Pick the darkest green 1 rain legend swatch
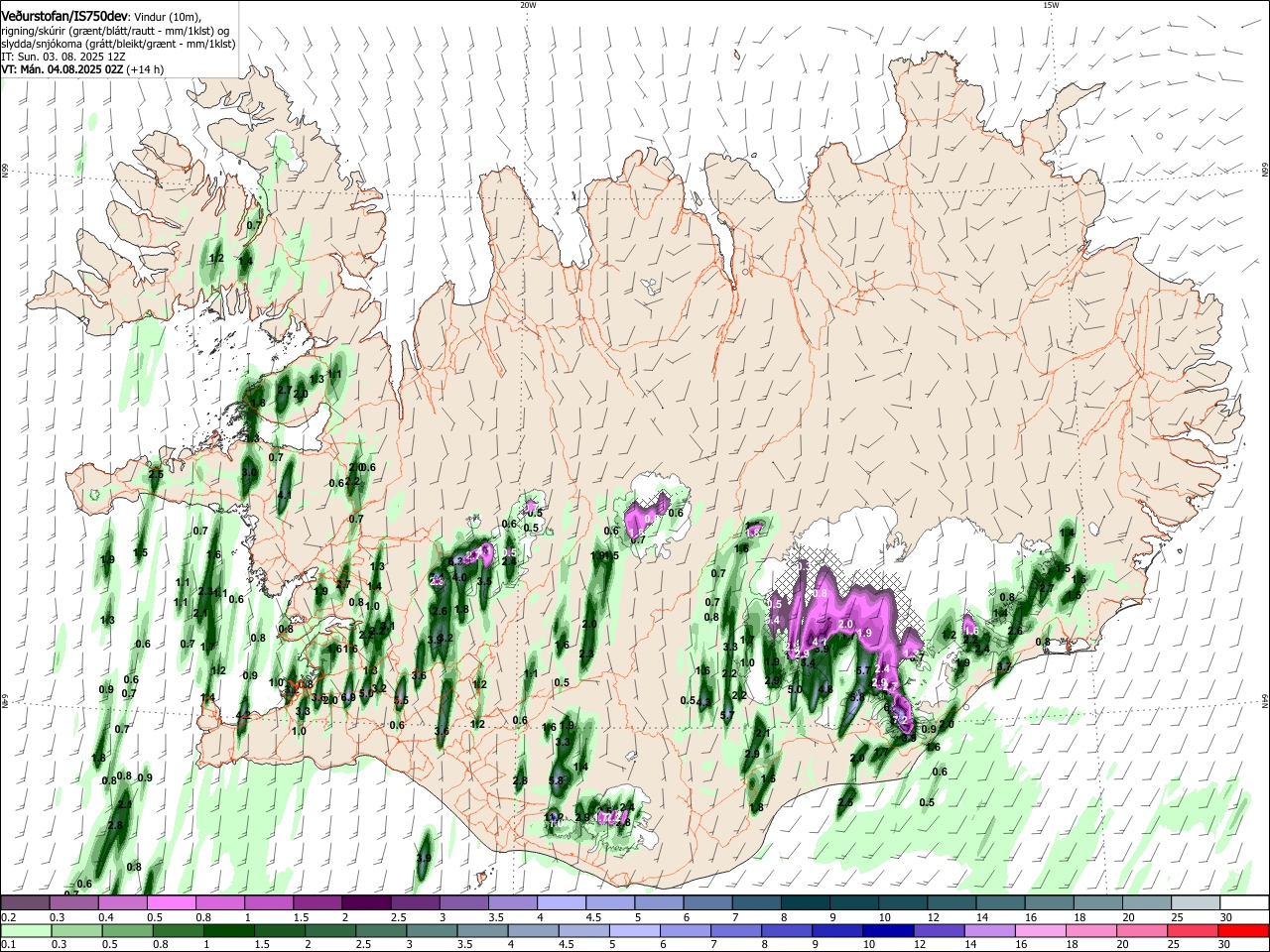The width and height of the screenshot is (1270, 952). tap(229, 930)
